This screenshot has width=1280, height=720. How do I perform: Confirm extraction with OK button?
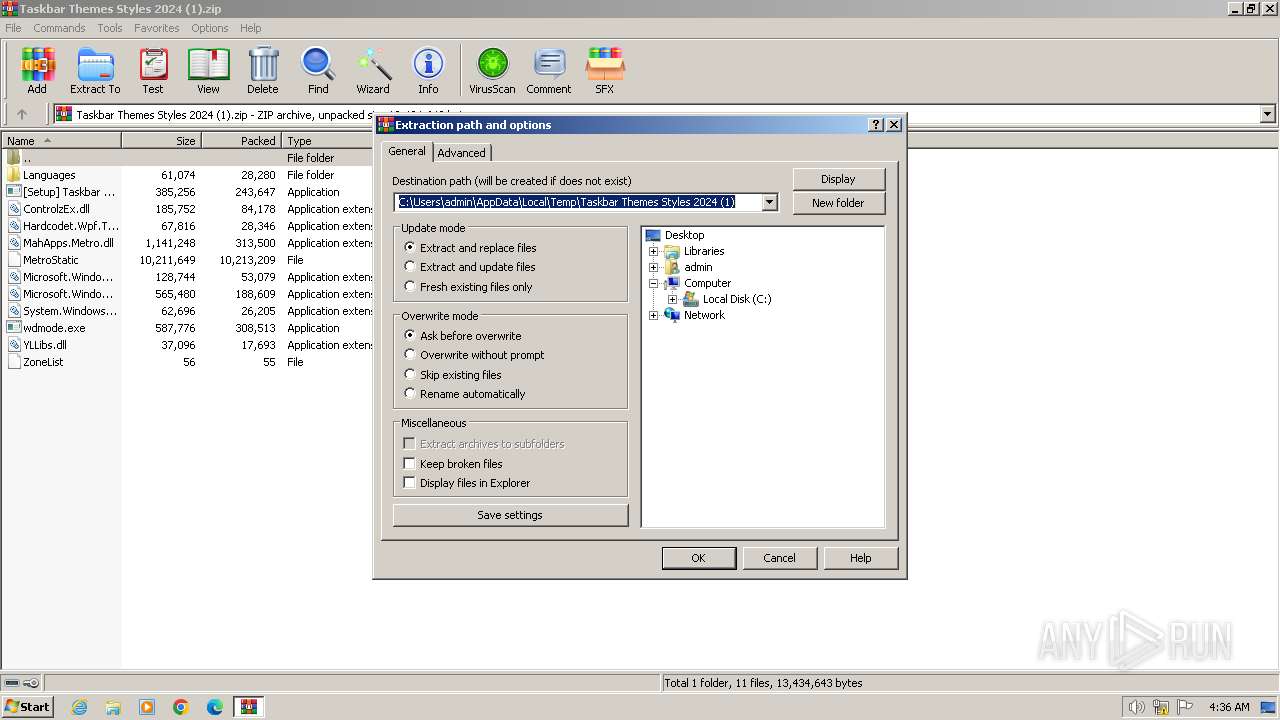click(x=698, y=558)
